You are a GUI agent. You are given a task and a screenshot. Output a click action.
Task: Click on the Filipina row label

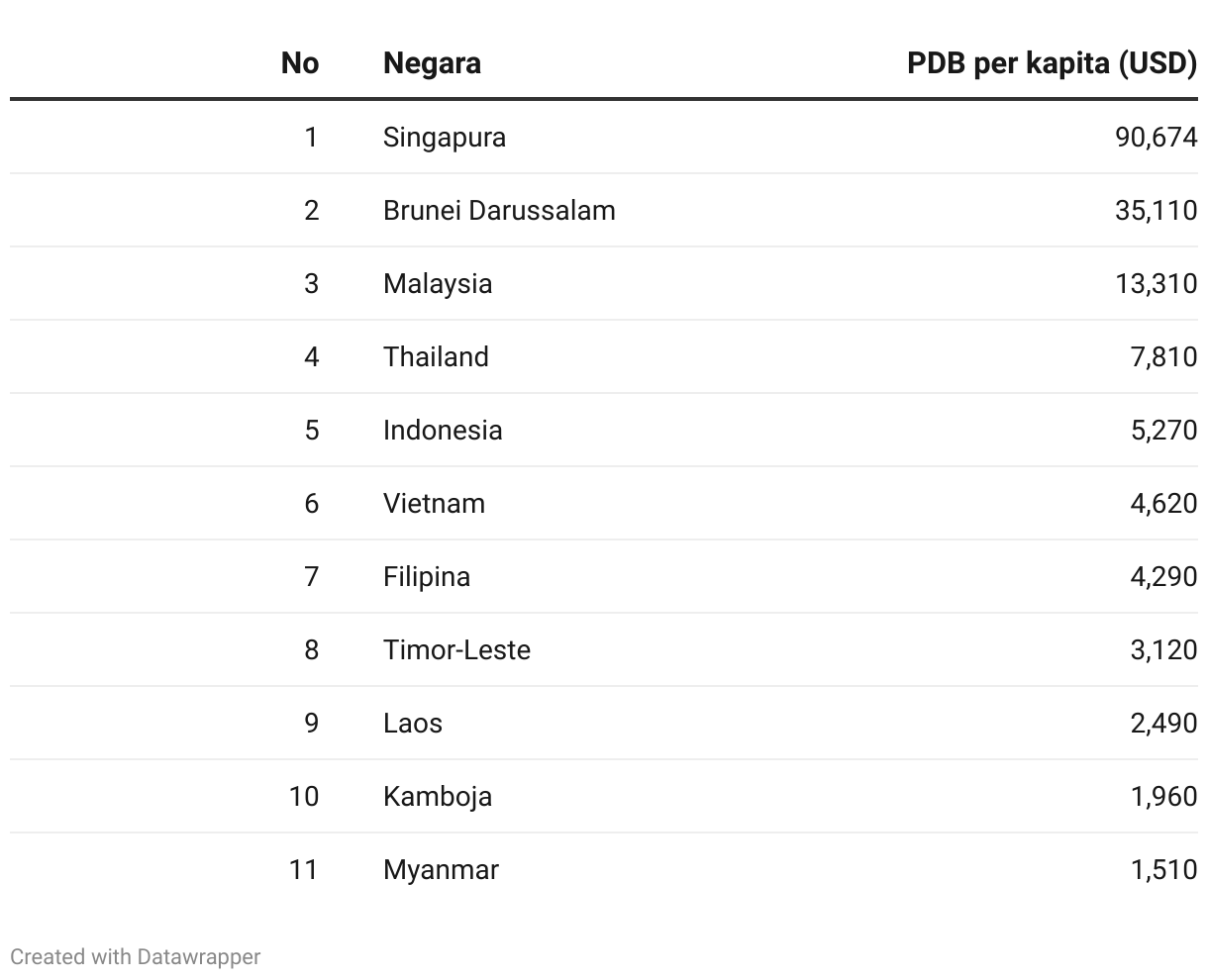click(x=427, y=576)
